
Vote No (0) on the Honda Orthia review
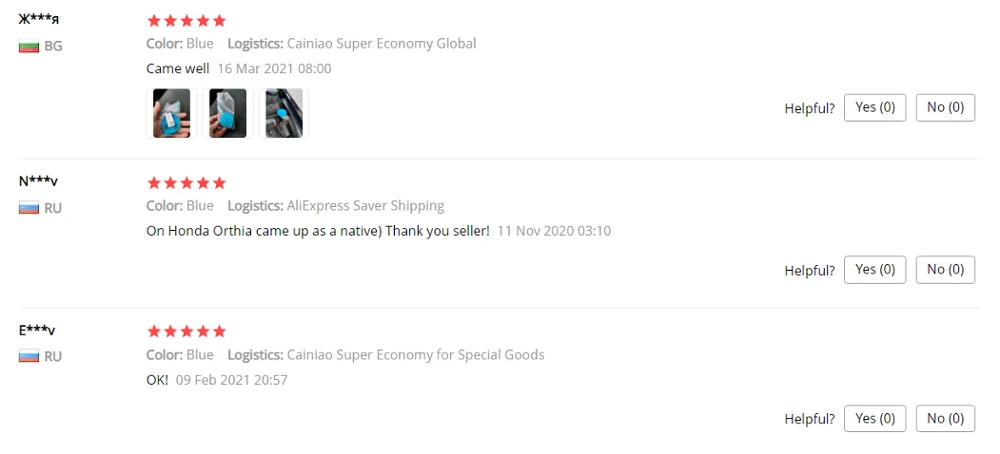click(x=945, y=270)
